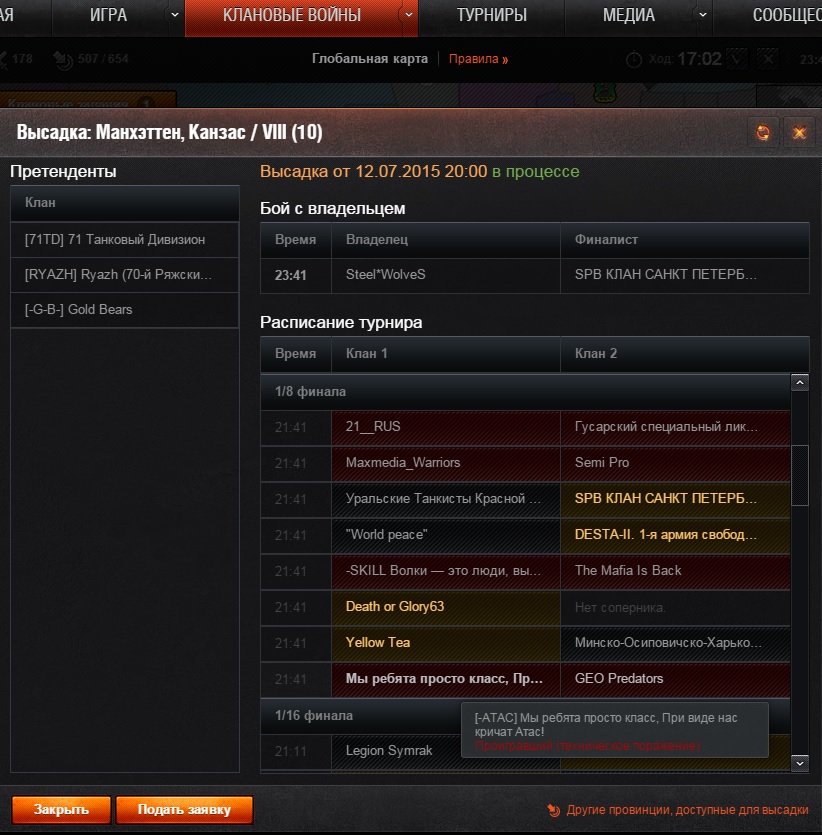Click The Mafia Is Back cell
Viewport: 822px width, 835px height.
675,571
